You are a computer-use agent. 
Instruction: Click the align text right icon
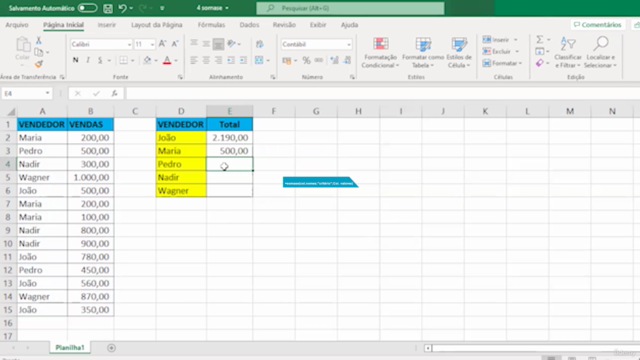(x=218, y=60)
